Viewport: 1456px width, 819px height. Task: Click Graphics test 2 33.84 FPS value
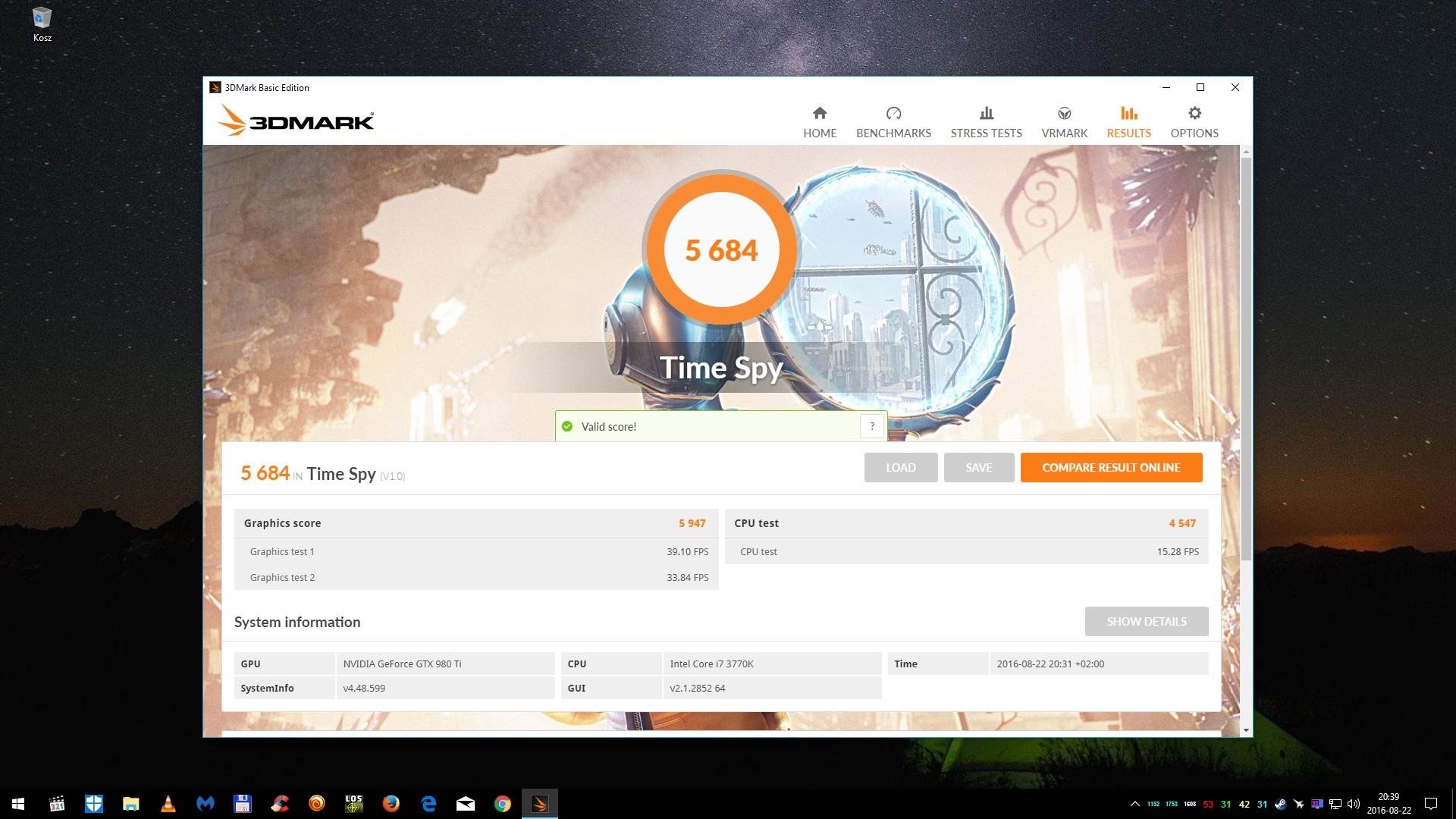(x=687, y=577)
